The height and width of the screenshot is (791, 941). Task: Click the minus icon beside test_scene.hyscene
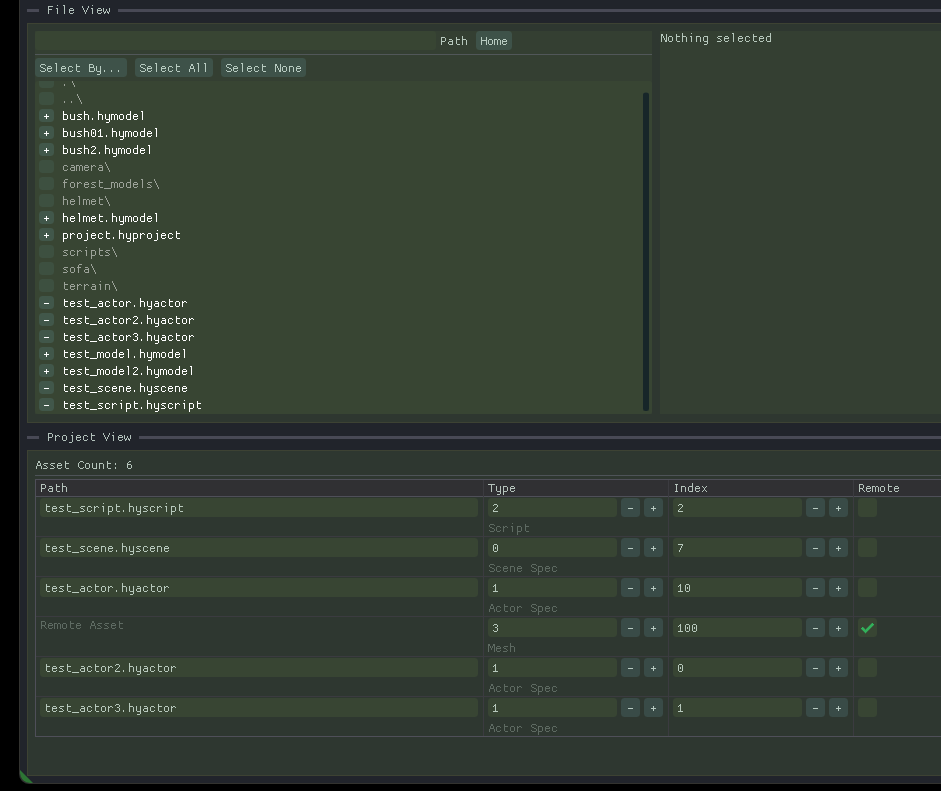click(46, 388)
